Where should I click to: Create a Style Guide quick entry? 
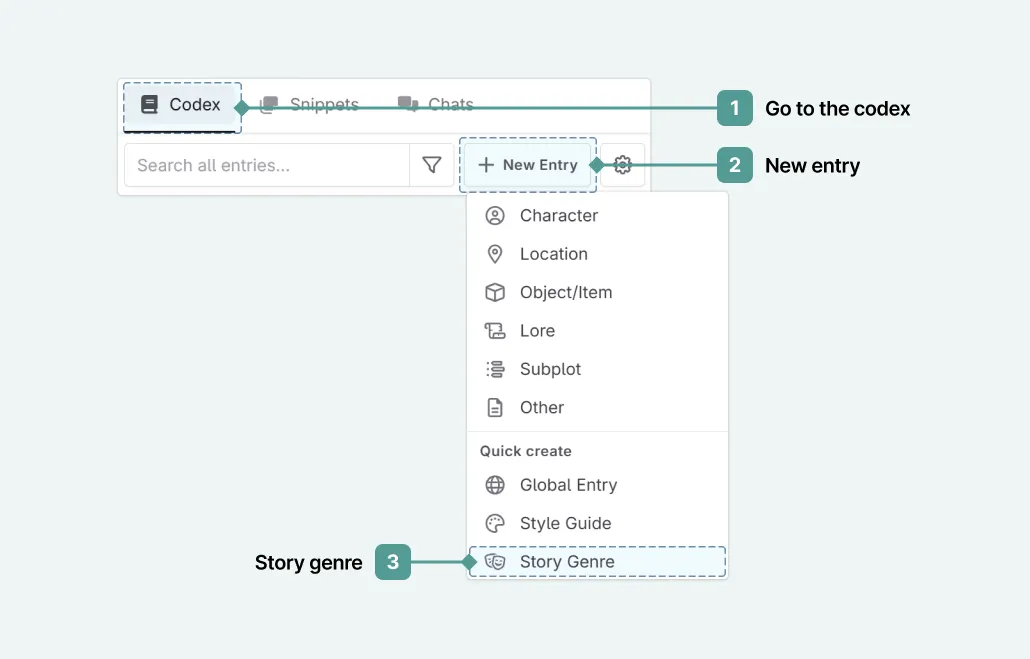pyautogui.click(x=565, y=523)
